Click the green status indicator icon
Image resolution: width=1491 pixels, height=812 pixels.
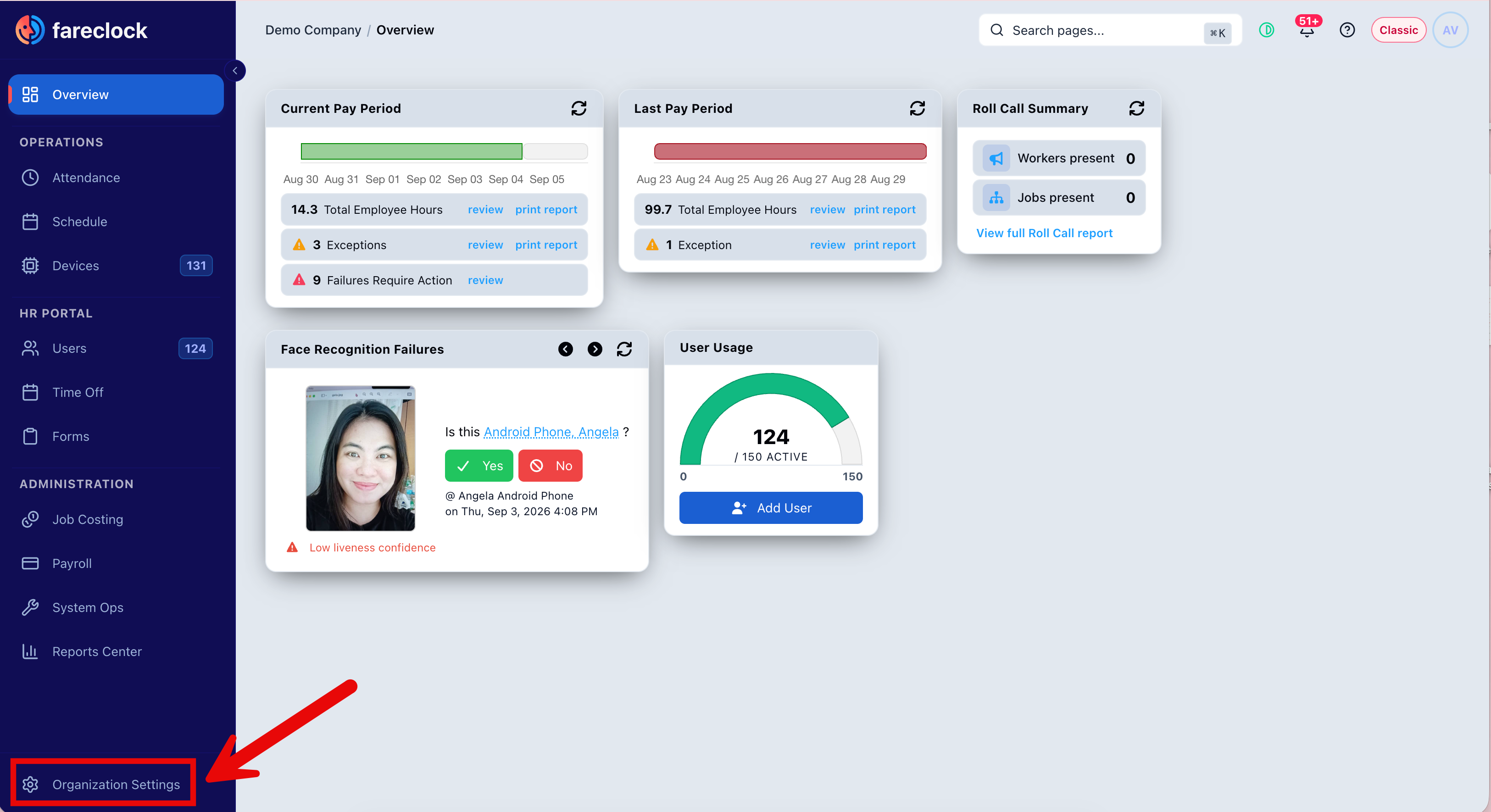(1266, 30)
